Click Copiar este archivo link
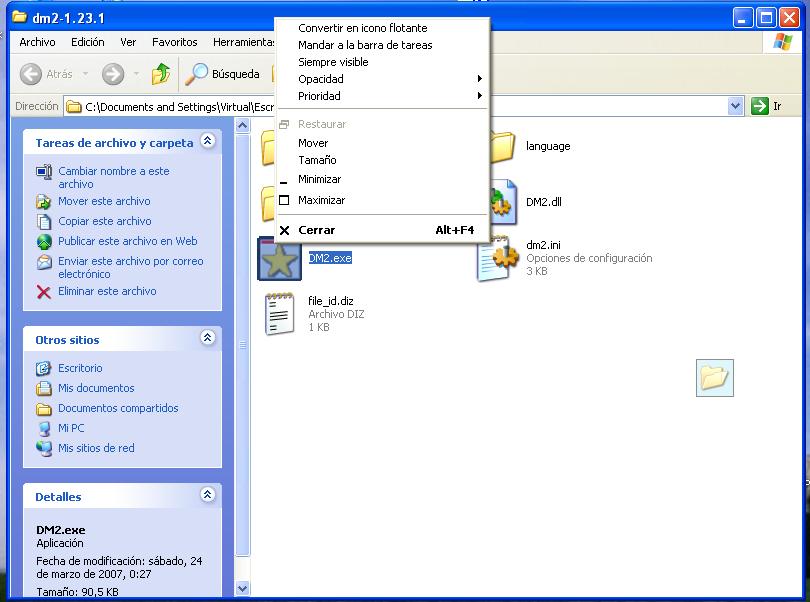The width and height of the screenshot is (810, 602). coord(105,221)
